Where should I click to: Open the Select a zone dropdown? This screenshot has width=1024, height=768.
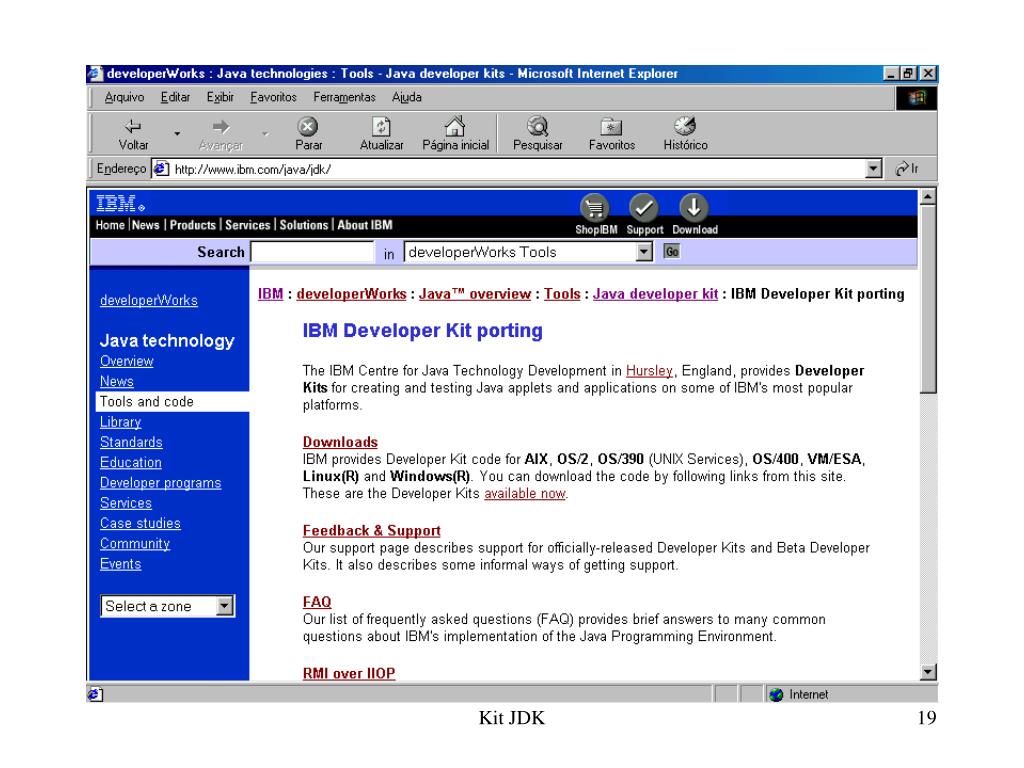(224, 606)
